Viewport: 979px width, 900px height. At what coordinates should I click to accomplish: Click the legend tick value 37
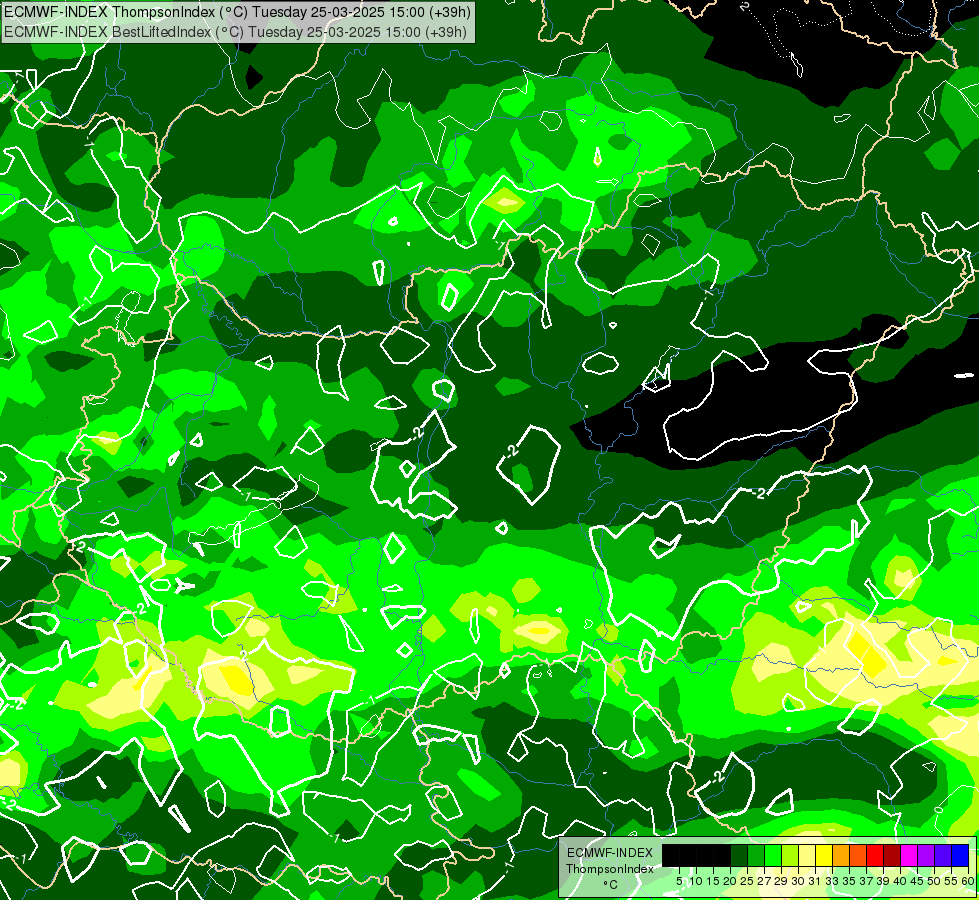867,881
